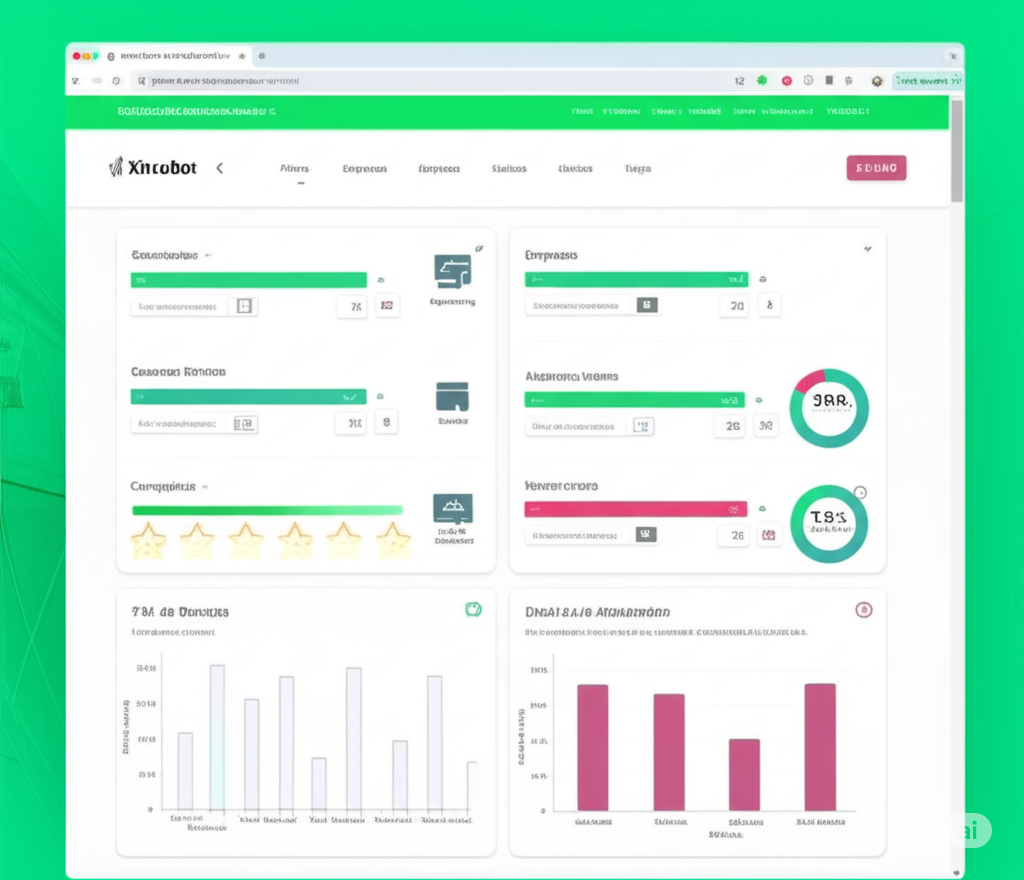
Task: Click the pink circular icon atop the right bar chart card
Action: click(864, 610)
